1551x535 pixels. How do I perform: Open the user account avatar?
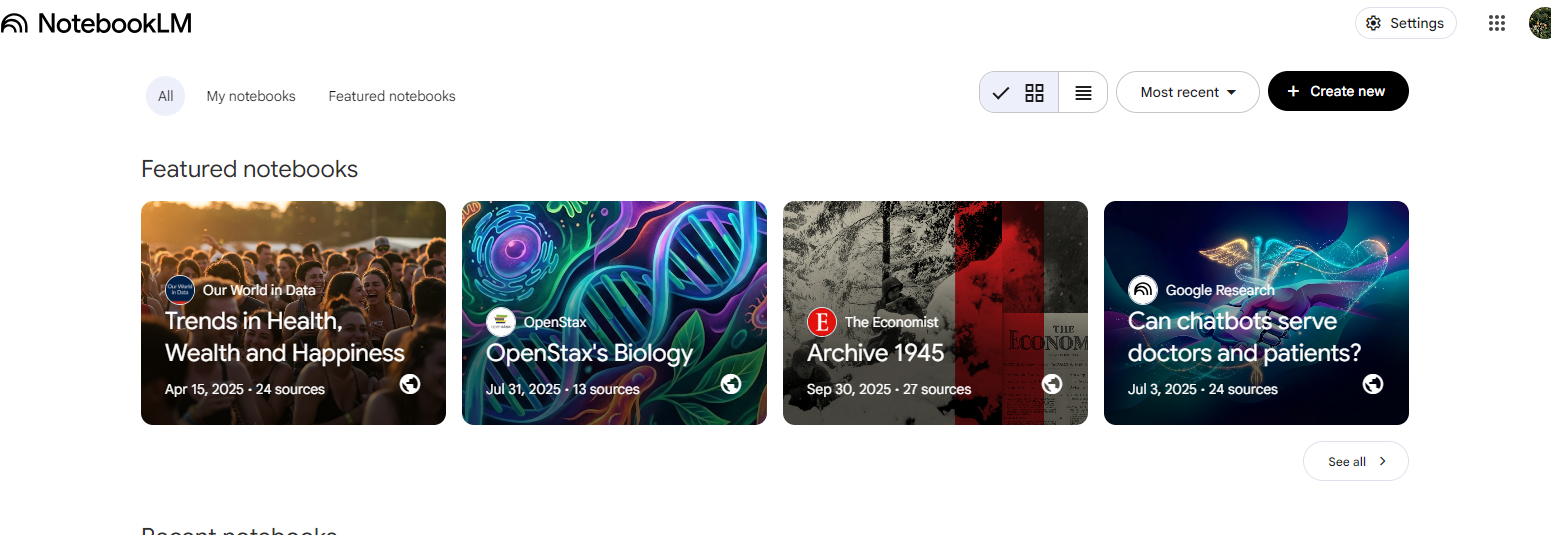tap(1541, 23)
